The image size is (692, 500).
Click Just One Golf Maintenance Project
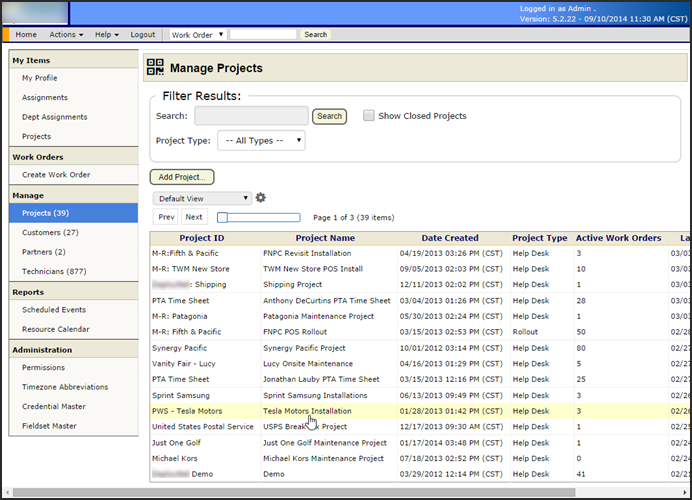click(x=325, y=443)
